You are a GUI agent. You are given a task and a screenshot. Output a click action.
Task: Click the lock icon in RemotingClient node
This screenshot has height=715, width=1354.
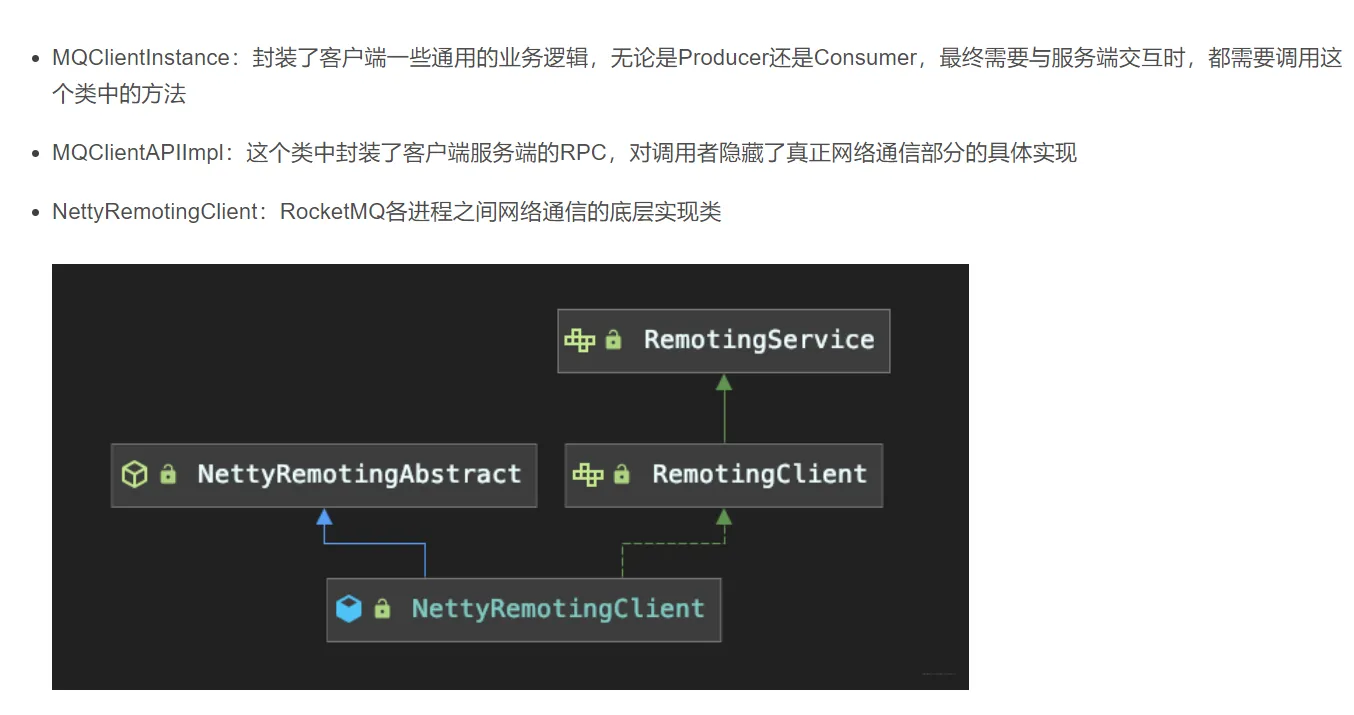click(621, 474)
